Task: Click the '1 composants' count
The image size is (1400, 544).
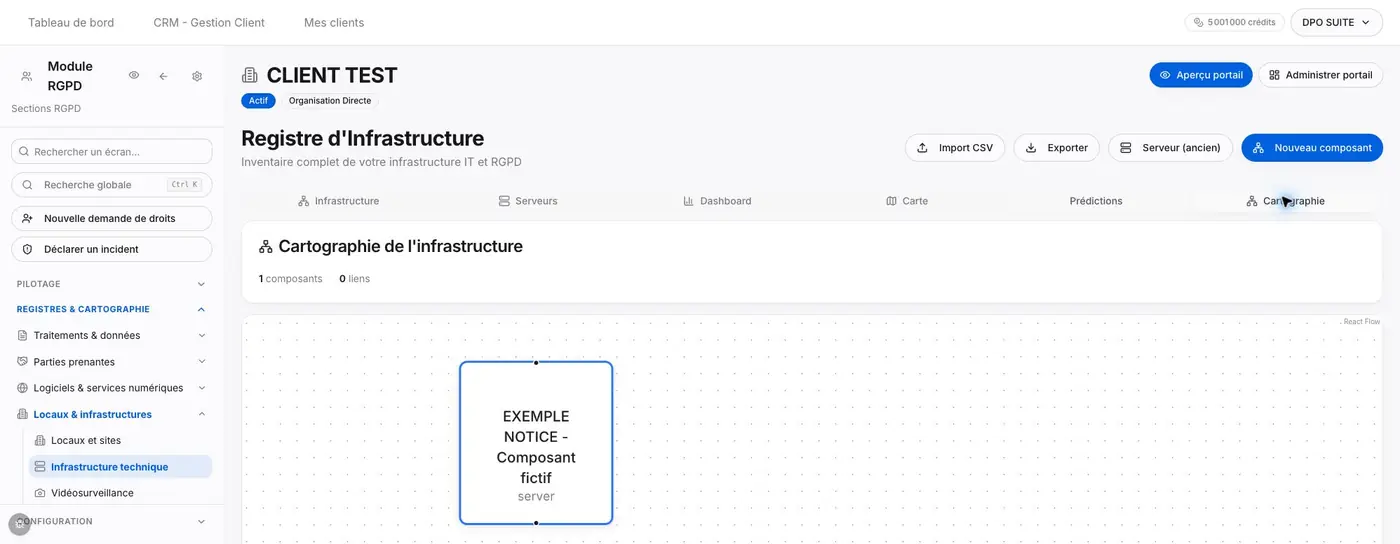Action: (x=290, y=279)
